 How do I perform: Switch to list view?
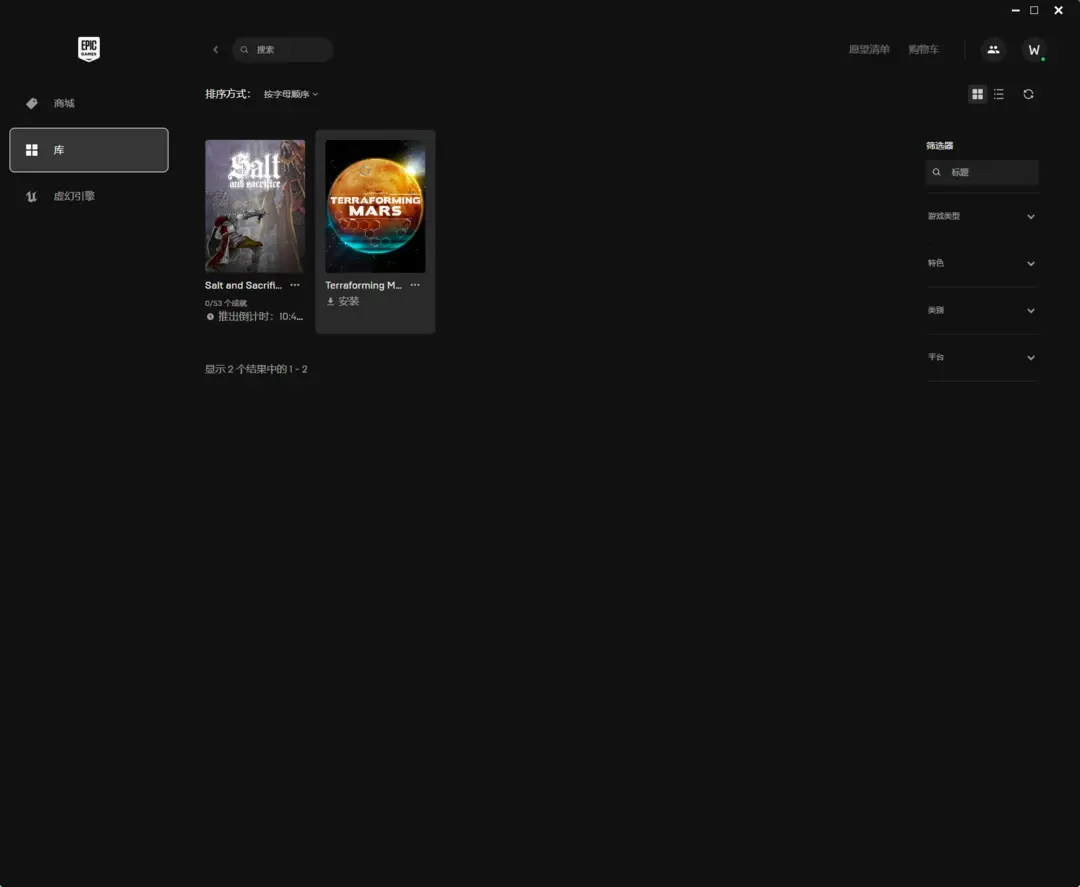[999, 94]
